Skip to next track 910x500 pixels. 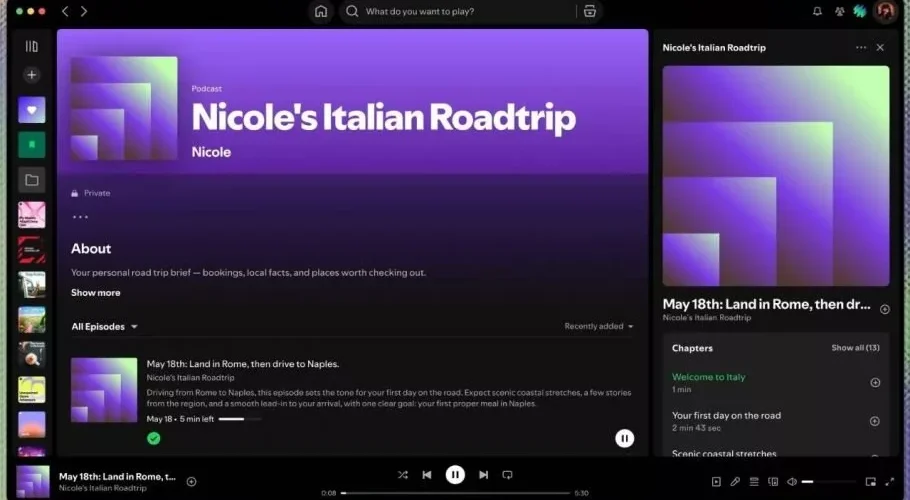pyautogui.click(x=483, y=474)
